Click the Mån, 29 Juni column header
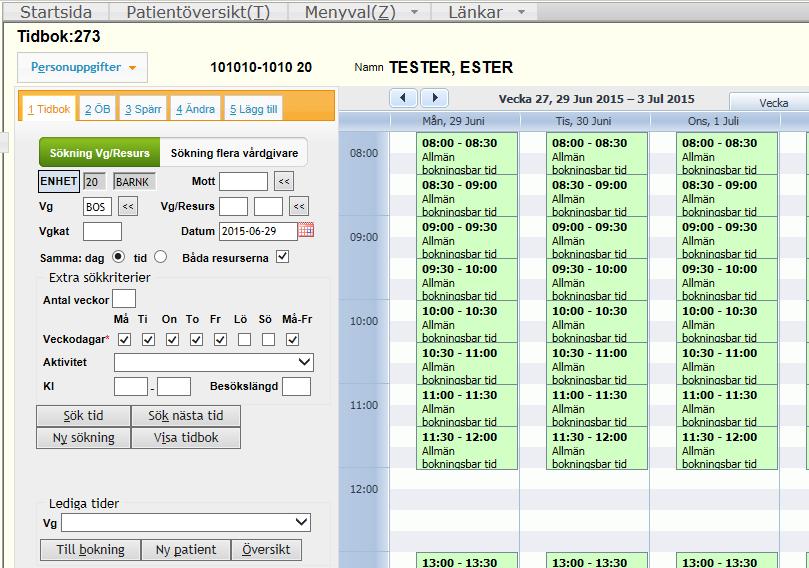This screenshot has width=809, height=568. click(454, 121)
